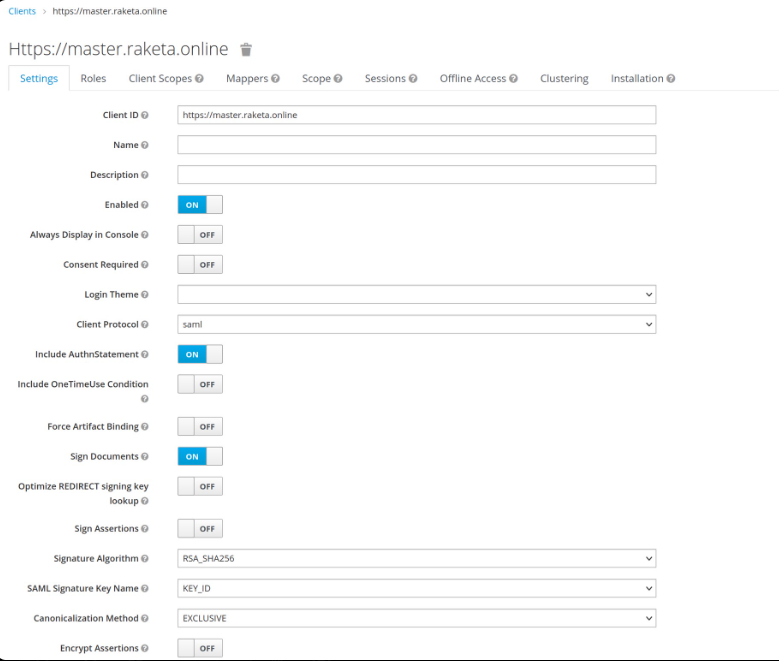This screenshot has height=661, width=779.
Task: Turn on Force Artifact Binding
Action: [x=200, y=426]
